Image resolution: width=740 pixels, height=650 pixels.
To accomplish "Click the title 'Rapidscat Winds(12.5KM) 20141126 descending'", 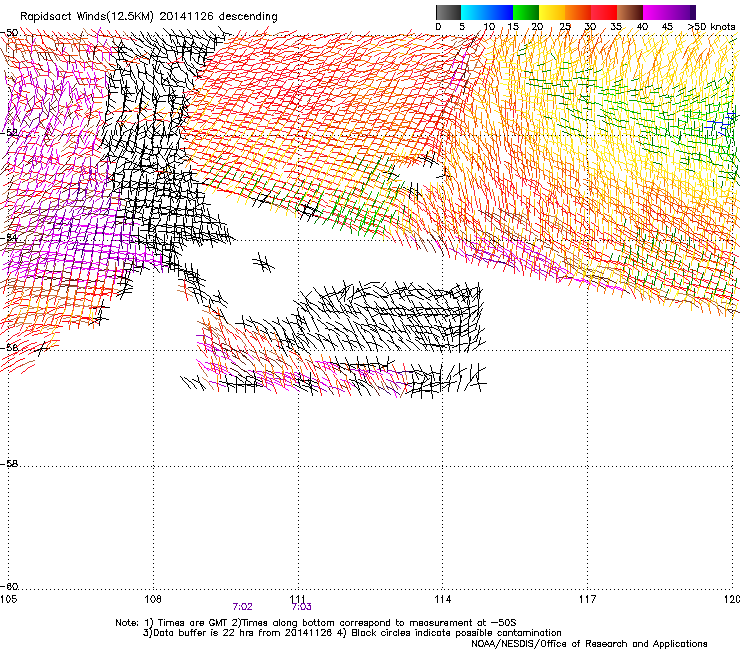I will [x=149, y=16].
